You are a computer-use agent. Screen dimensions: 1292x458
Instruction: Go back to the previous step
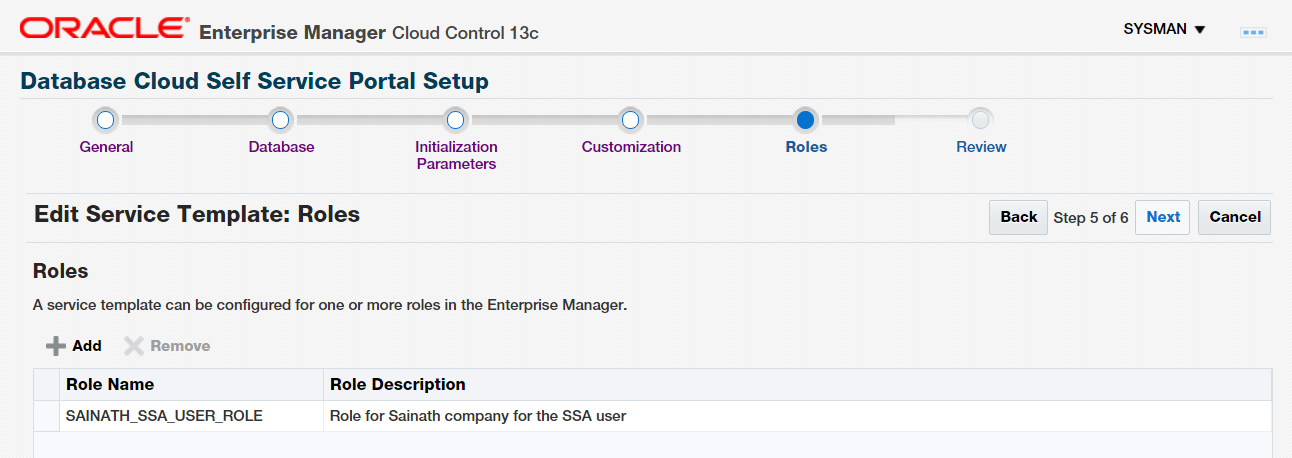(1018, 217)
